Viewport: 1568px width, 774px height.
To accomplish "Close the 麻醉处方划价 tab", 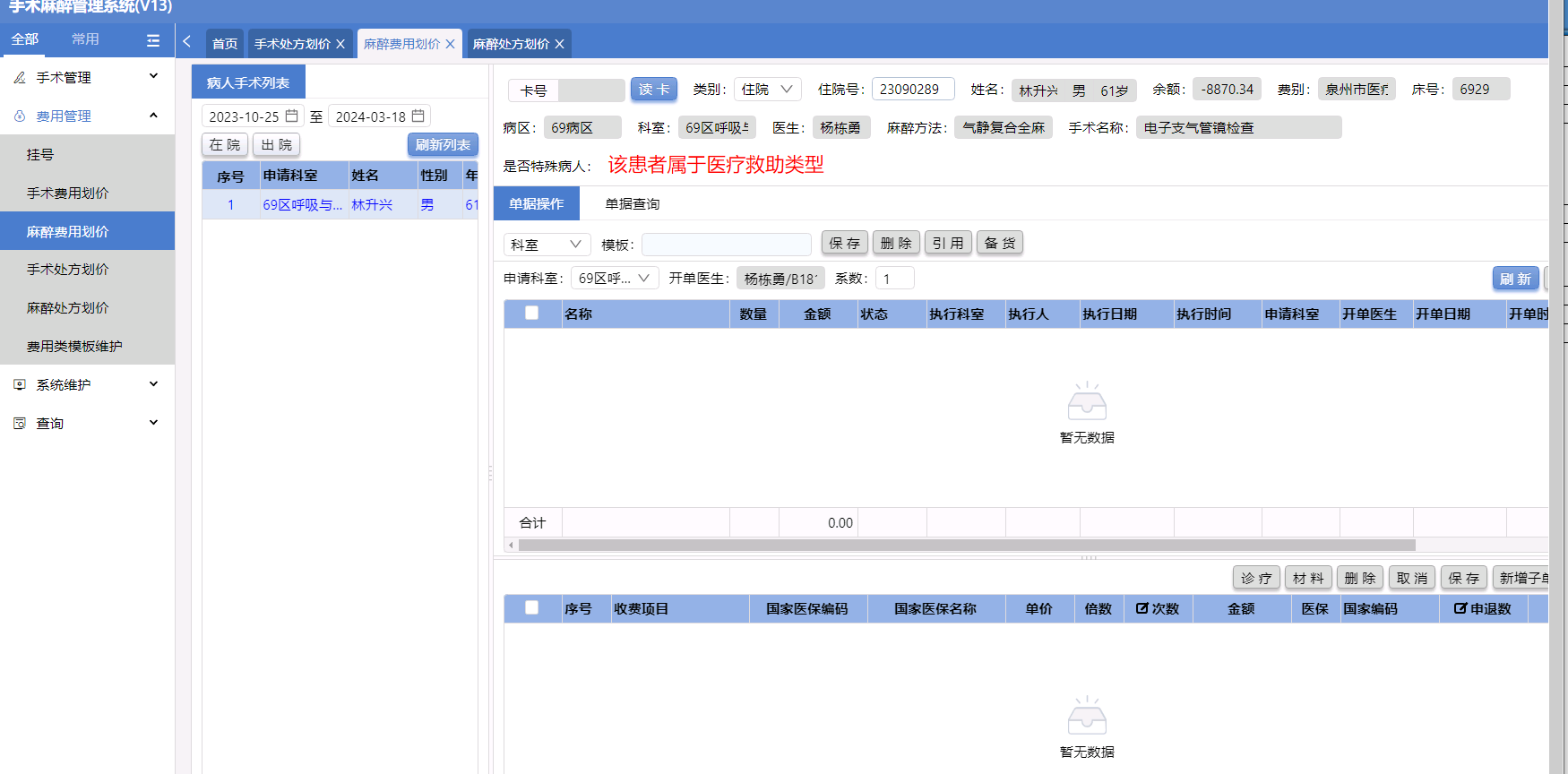I will pyautogui.click(x=559, y=44).
